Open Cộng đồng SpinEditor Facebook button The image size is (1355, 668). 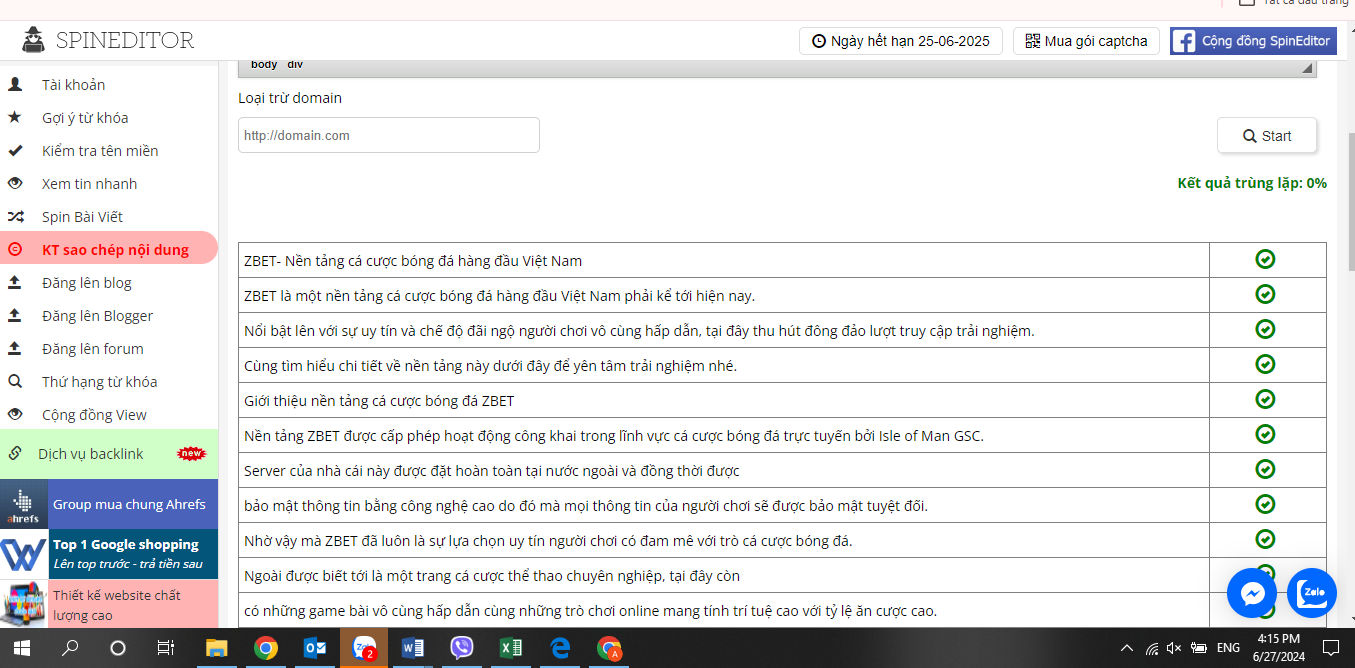point(1253,41)
